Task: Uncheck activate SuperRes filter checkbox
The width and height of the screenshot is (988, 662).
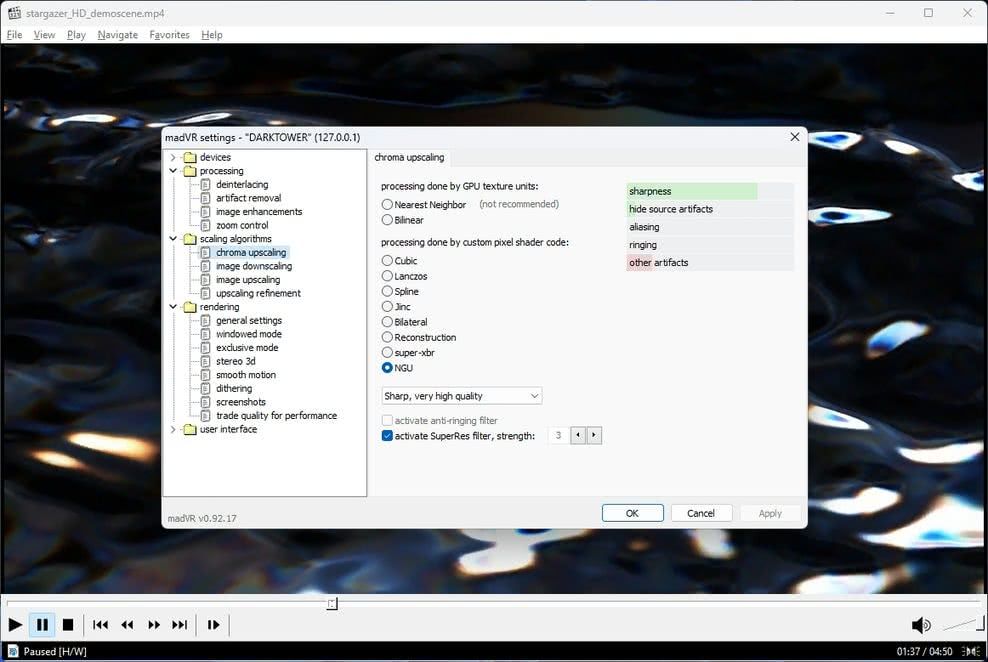Action: pyautogui.click(x=387, y=436)
